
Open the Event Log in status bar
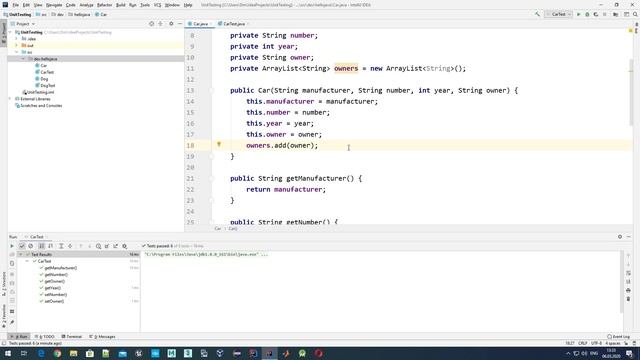[618, 337]
